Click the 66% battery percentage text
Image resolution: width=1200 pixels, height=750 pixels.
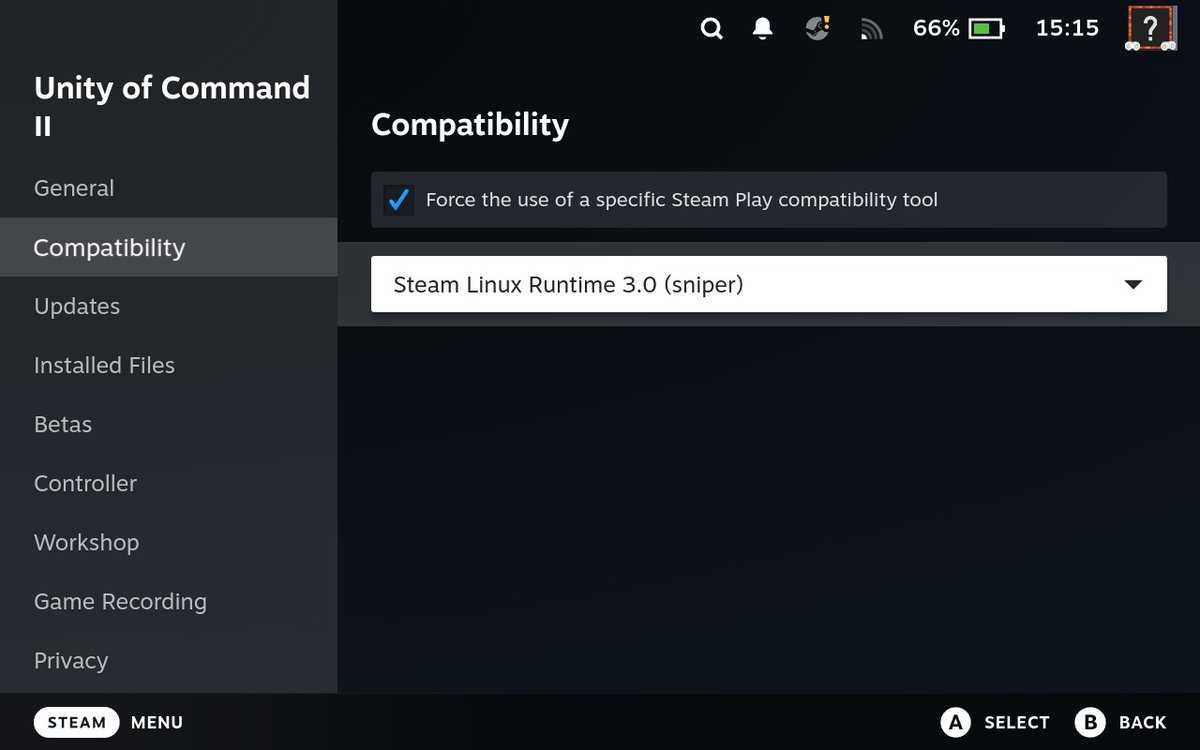[936, 29]
